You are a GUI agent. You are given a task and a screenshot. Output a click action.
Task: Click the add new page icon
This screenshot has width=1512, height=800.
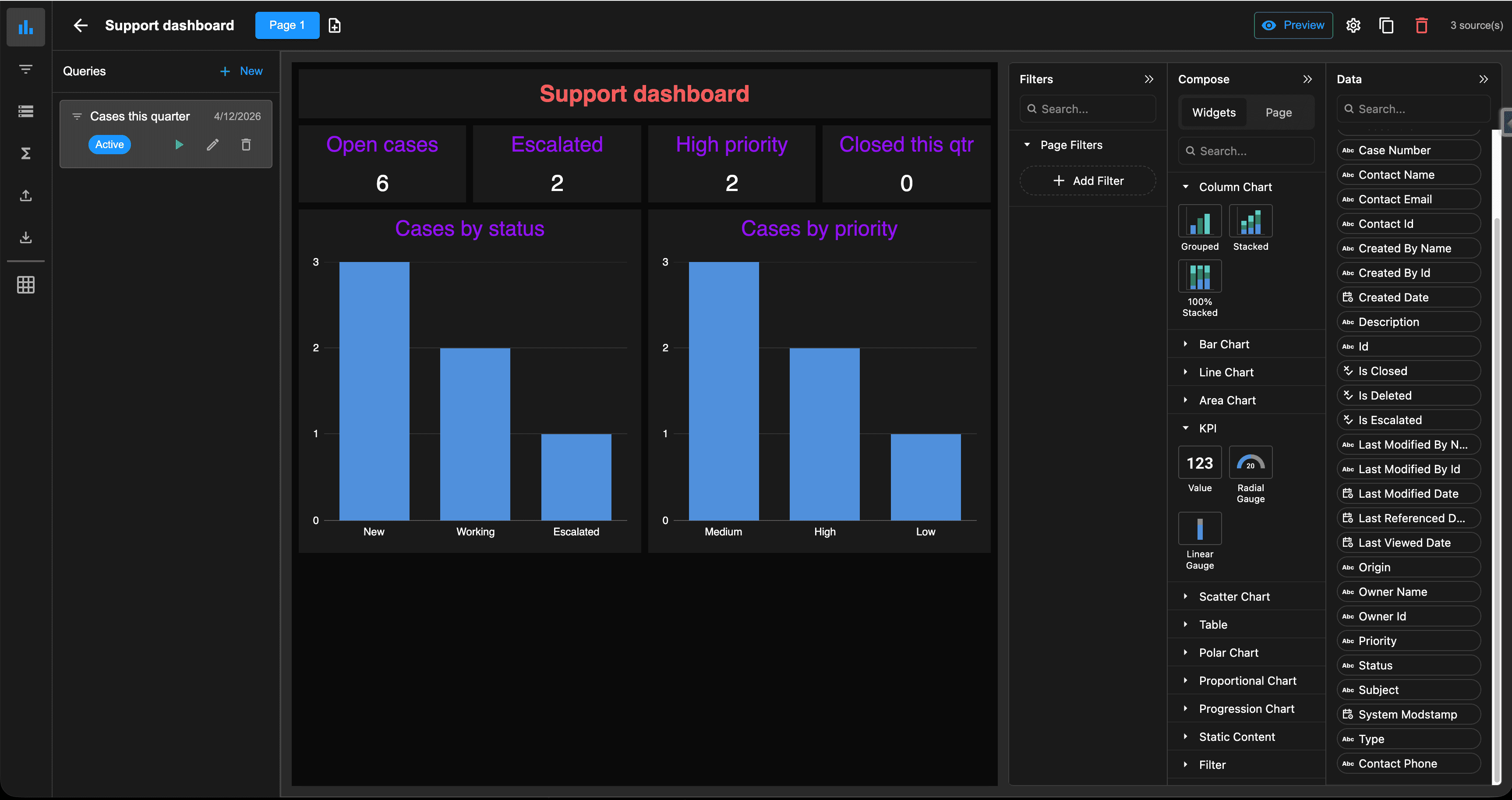(x=335, y=25)
